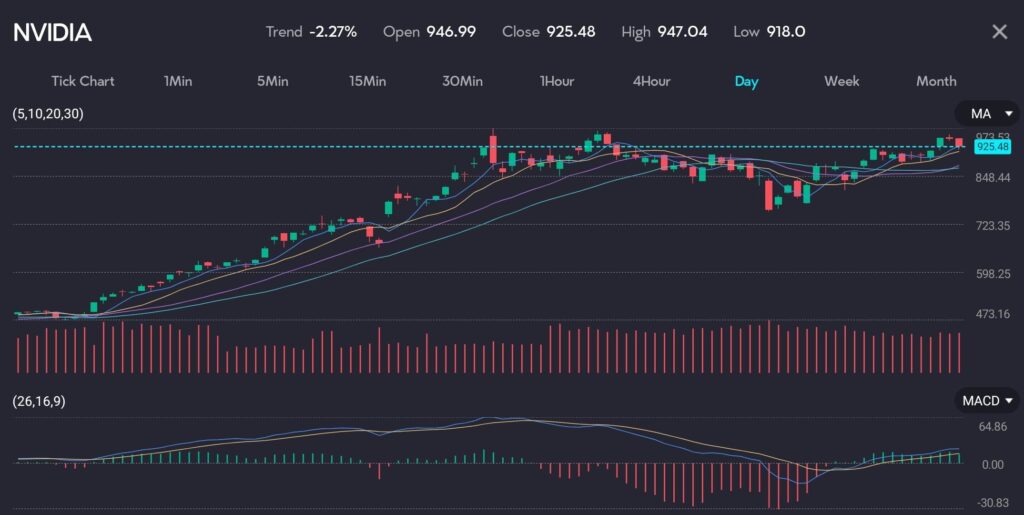Viewport: 1024px width, 515px height.
Task: Select the 1Hour timeframe
Action: tap(556, 81)
